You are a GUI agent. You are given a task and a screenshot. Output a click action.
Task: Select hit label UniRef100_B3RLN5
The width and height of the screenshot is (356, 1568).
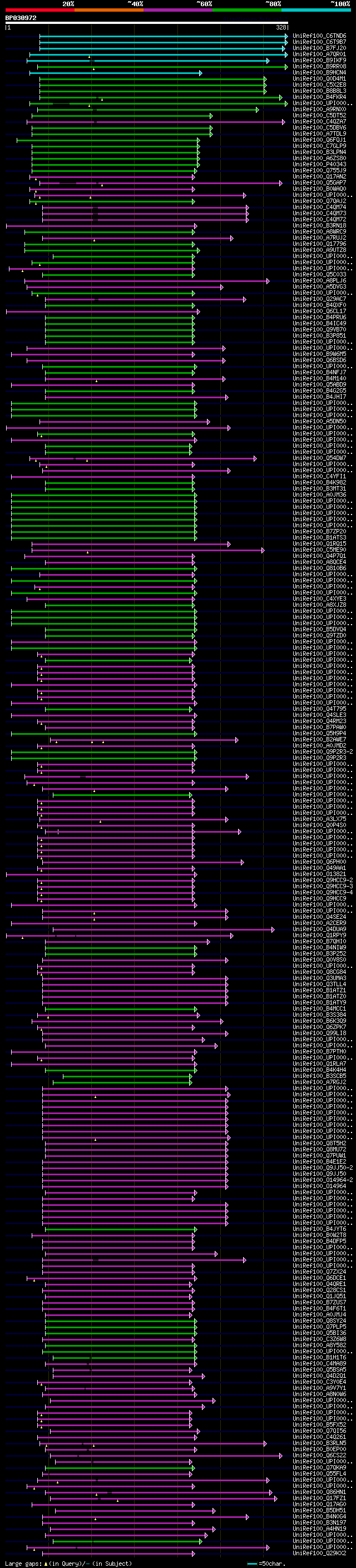coord(319,1443)
